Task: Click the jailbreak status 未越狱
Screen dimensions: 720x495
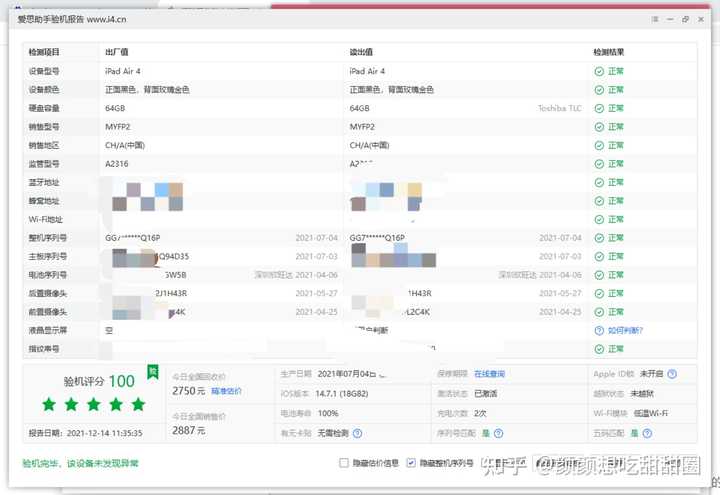Action: coord(642,394)
